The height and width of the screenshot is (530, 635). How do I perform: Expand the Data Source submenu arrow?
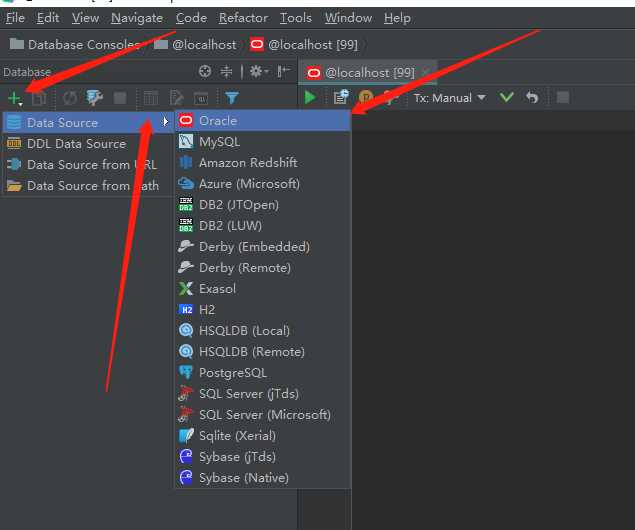pyautogui.click(x=165, y=122)
